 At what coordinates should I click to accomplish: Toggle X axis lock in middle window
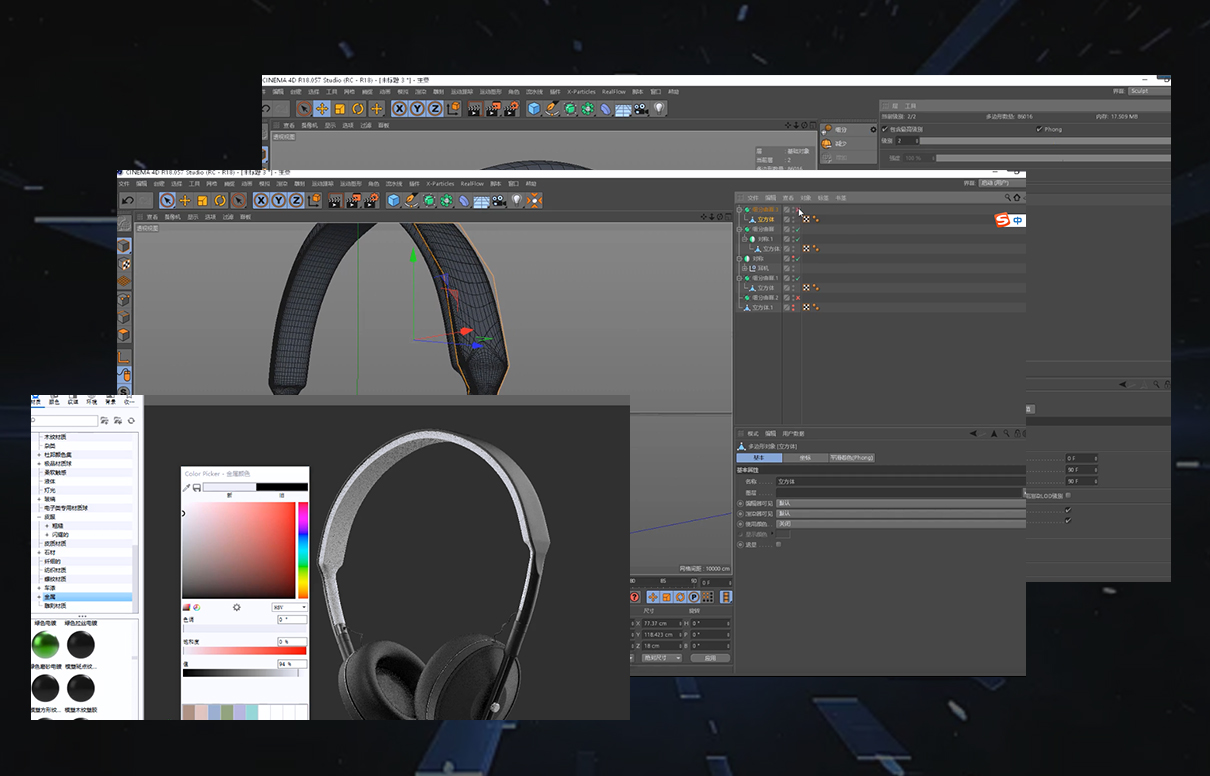(260, 200)
